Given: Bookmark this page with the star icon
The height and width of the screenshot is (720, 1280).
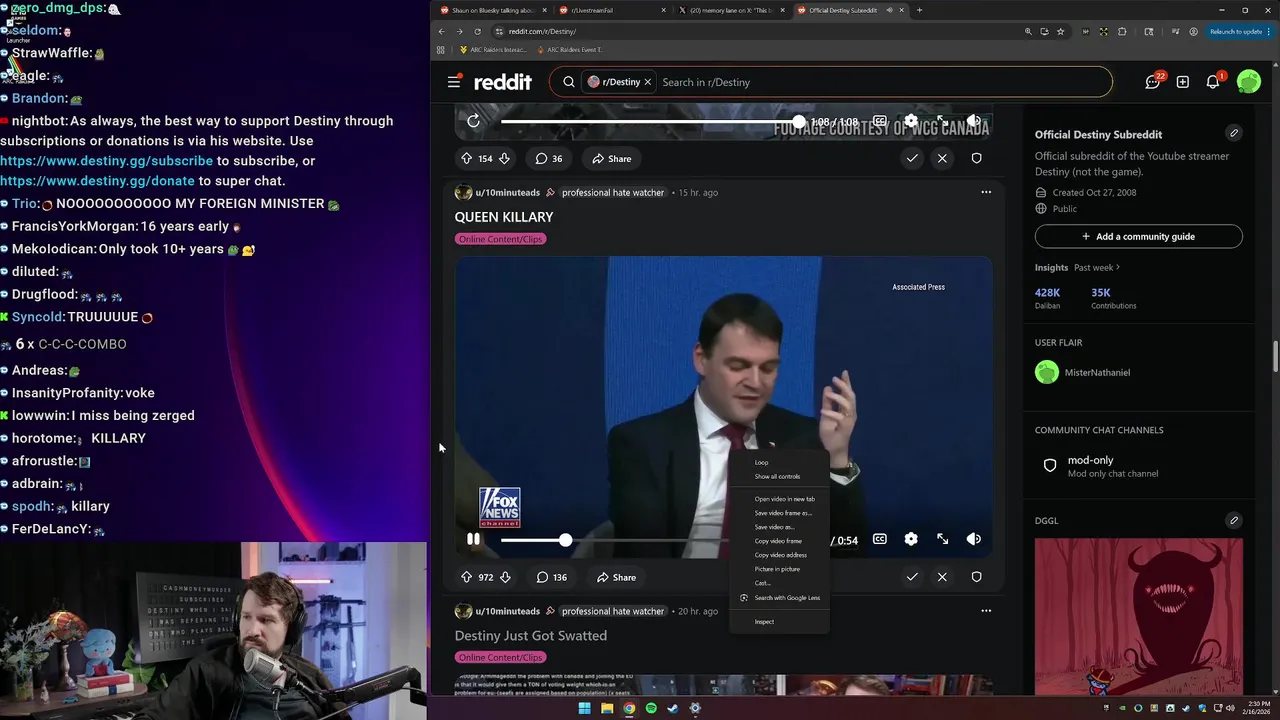Looking at the screenshot, I should [x=1061, y=32].
